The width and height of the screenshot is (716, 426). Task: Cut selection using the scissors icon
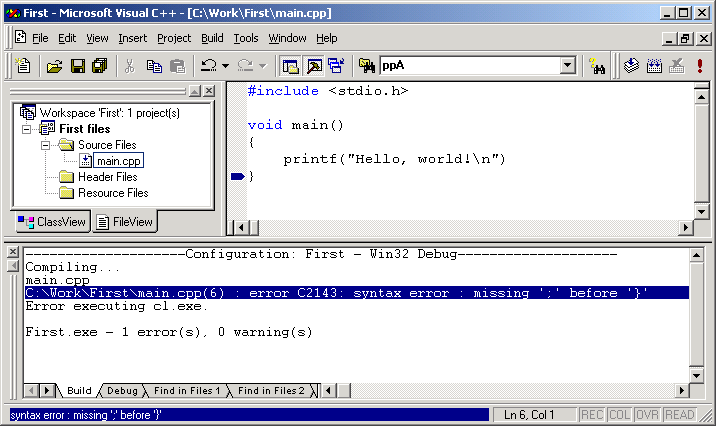coord(130,66)
